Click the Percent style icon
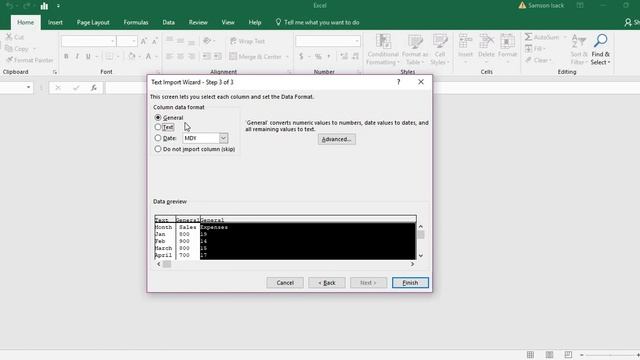This screenshot has width=640, height=360. tap(318, 56)
